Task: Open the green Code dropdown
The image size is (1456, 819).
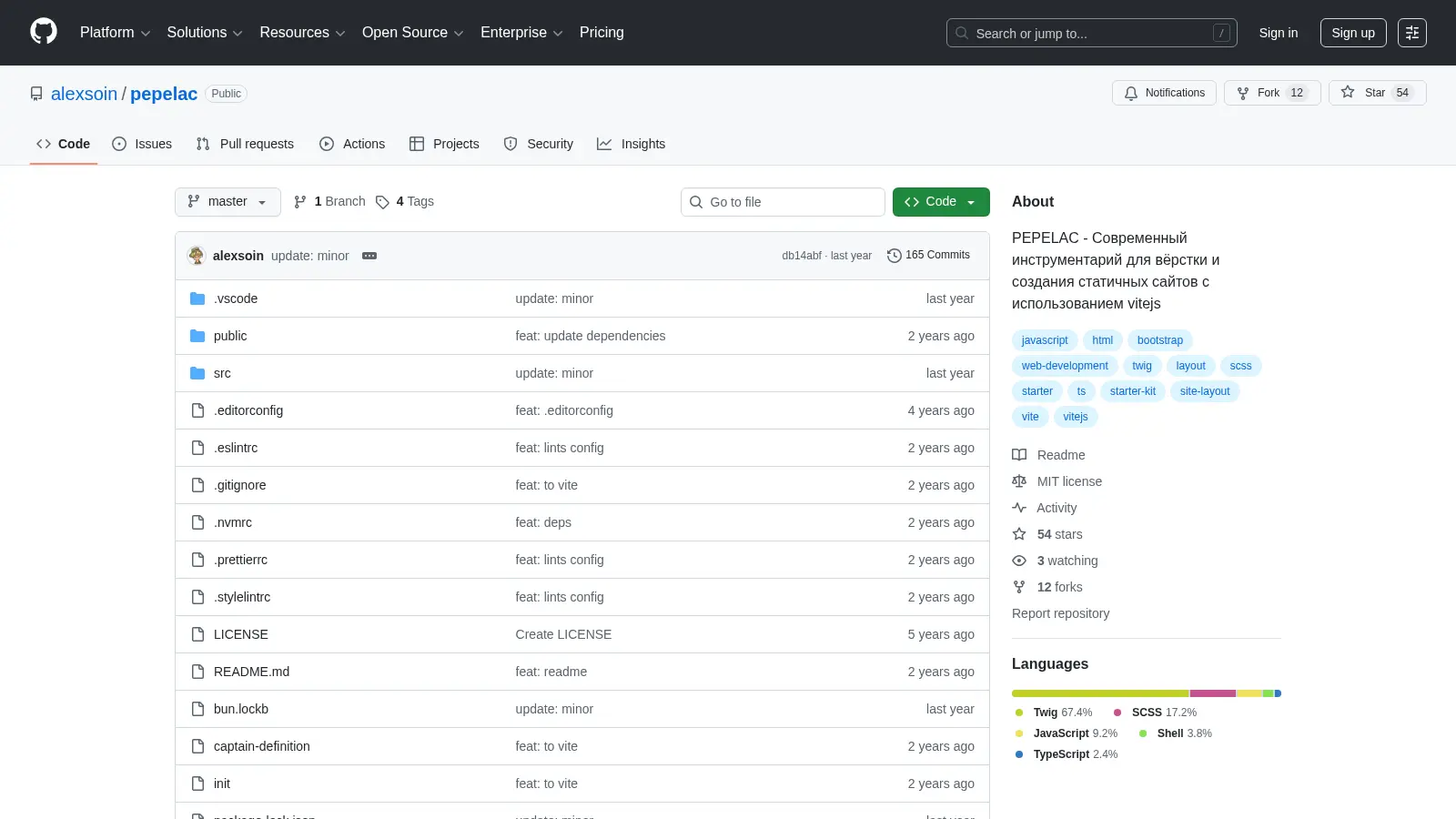Action: pos(941,202)
